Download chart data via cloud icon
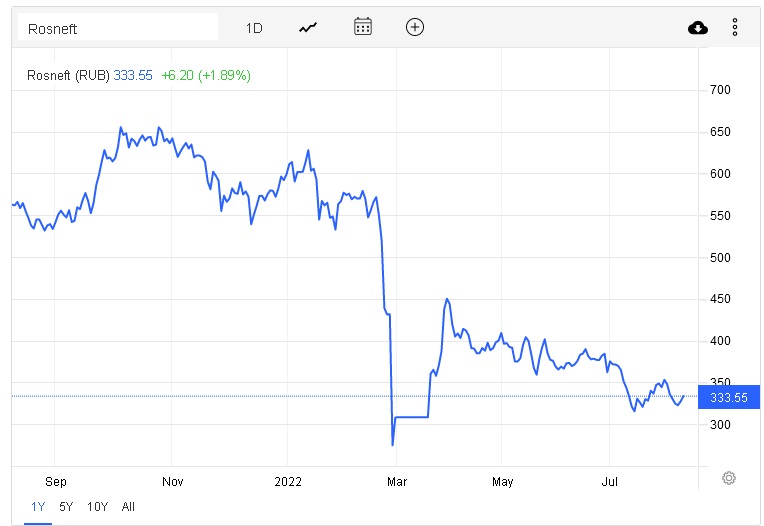This screenshot has height=526, width=764. (698, 28)
